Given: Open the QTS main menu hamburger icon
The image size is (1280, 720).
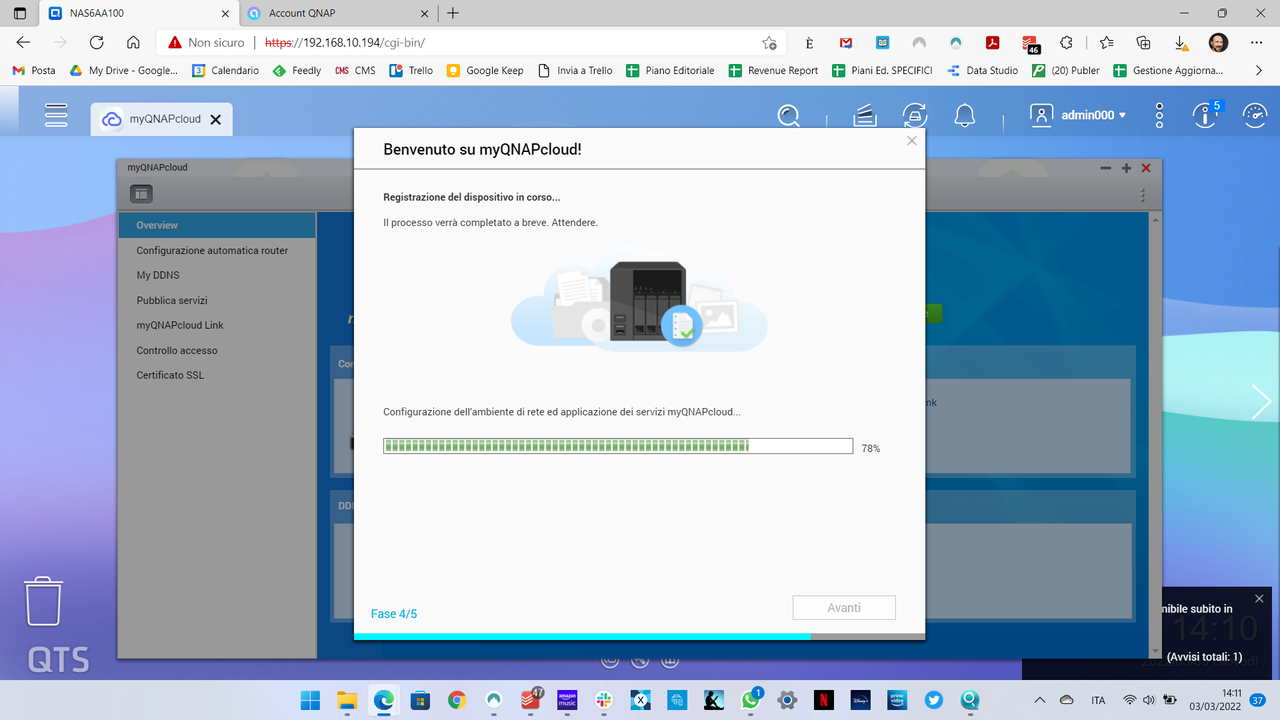Looking at the screenshot, I should tap(56, 115).
